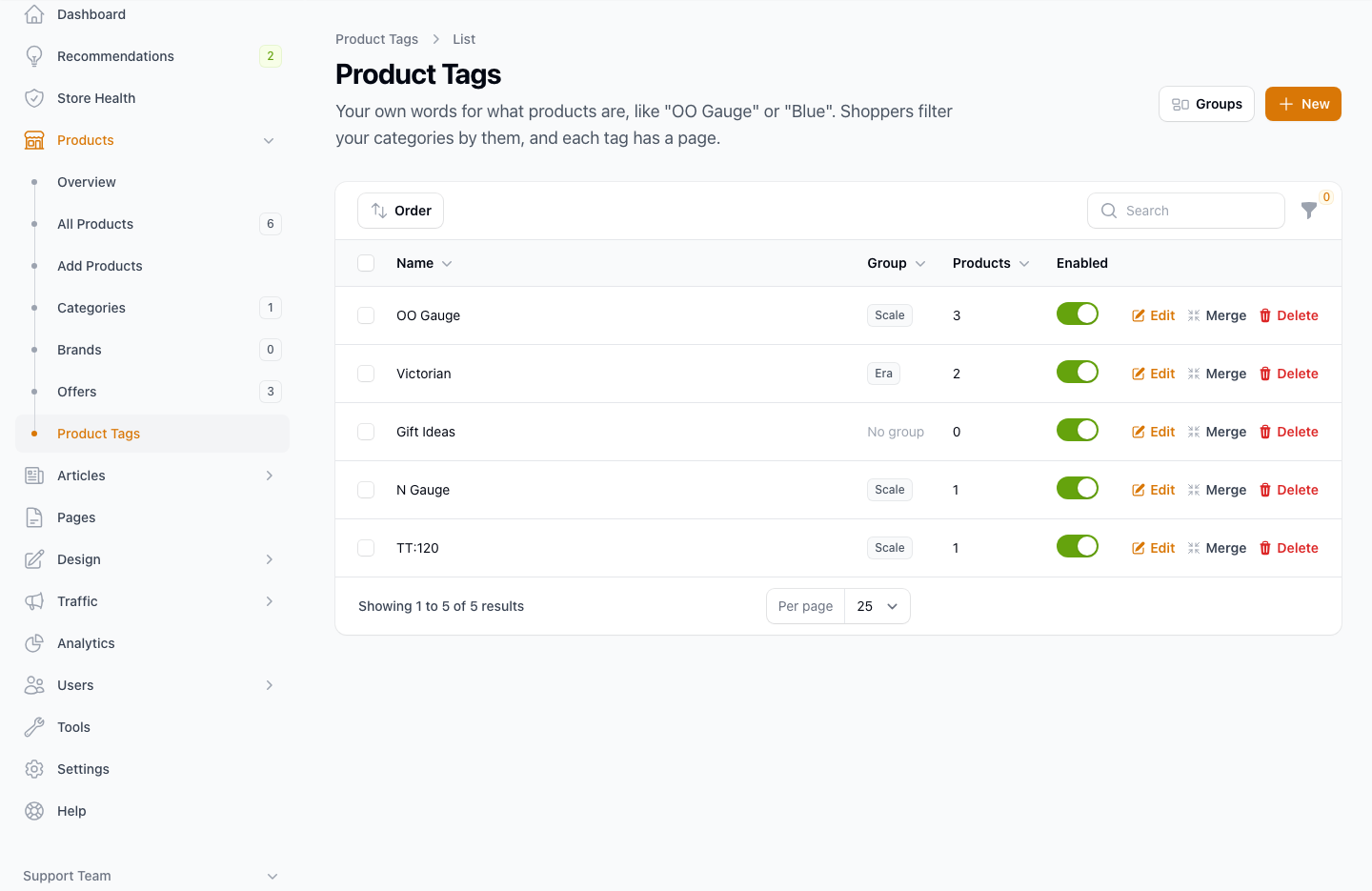Click the Scale group badge for OO Gauge

tap(890, 315)
